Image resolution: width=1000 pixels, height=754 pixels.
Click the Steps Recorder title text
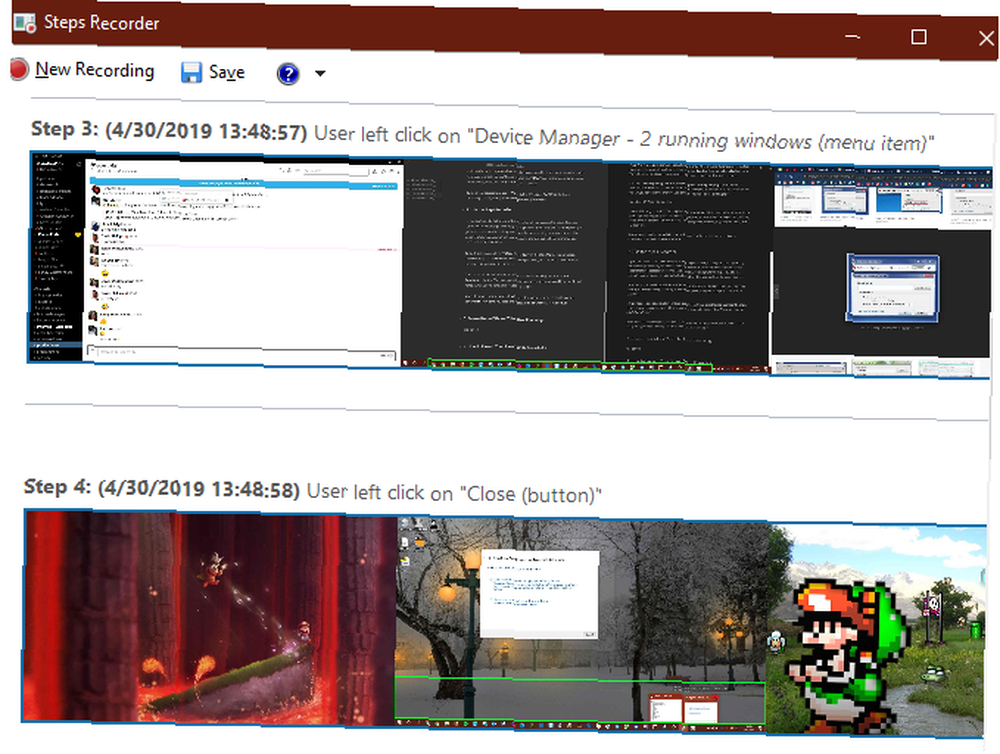(101, 22)
